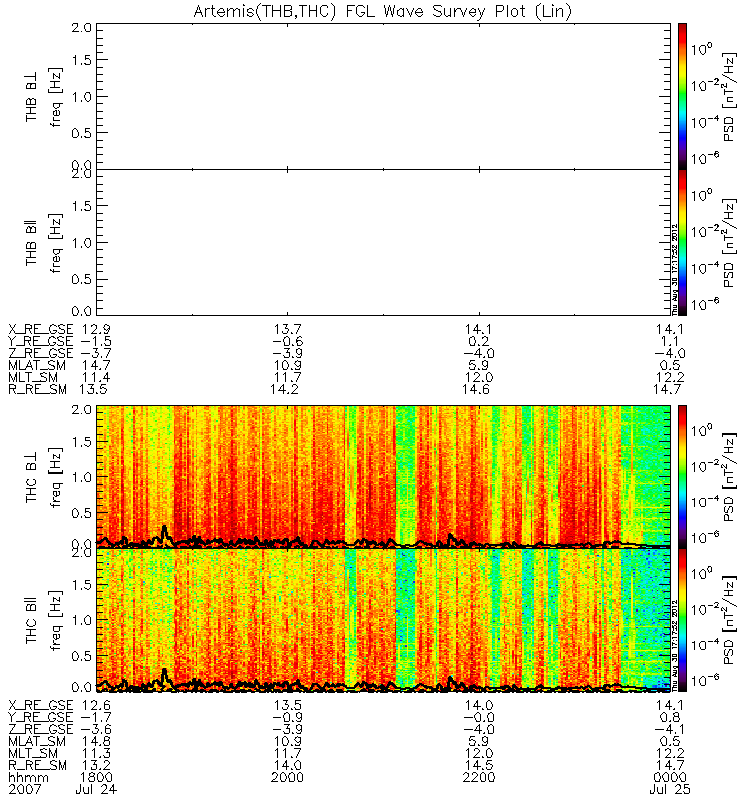Viewport: 750px width, 800px height.
Task: Click the R_RE_SM value '14.2'
Action: pyautogui.click(x=285, y=389)
